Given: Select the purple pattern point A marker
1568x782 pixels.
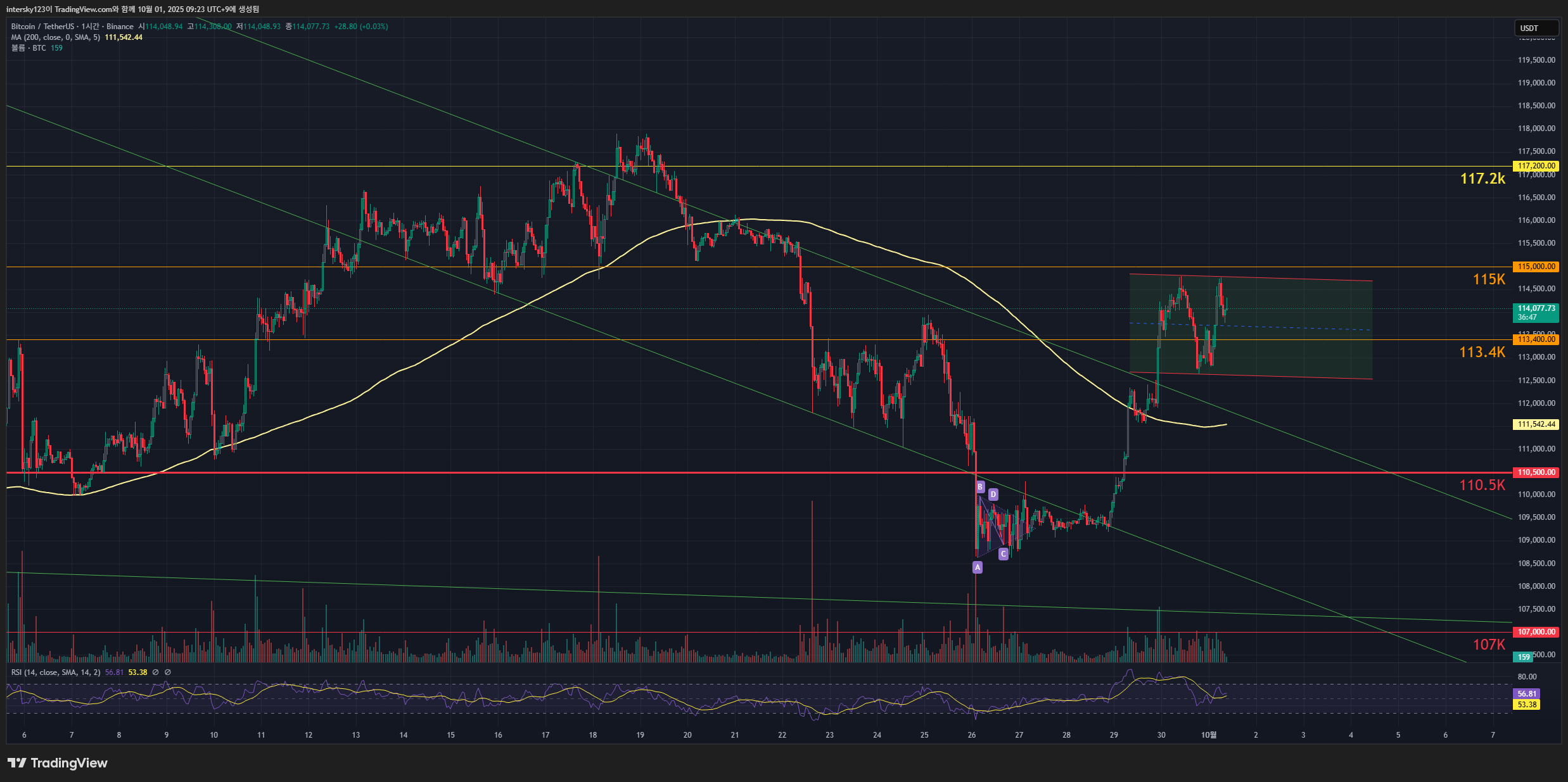Looking at the screenshot, I should click(x=978, y=567).
